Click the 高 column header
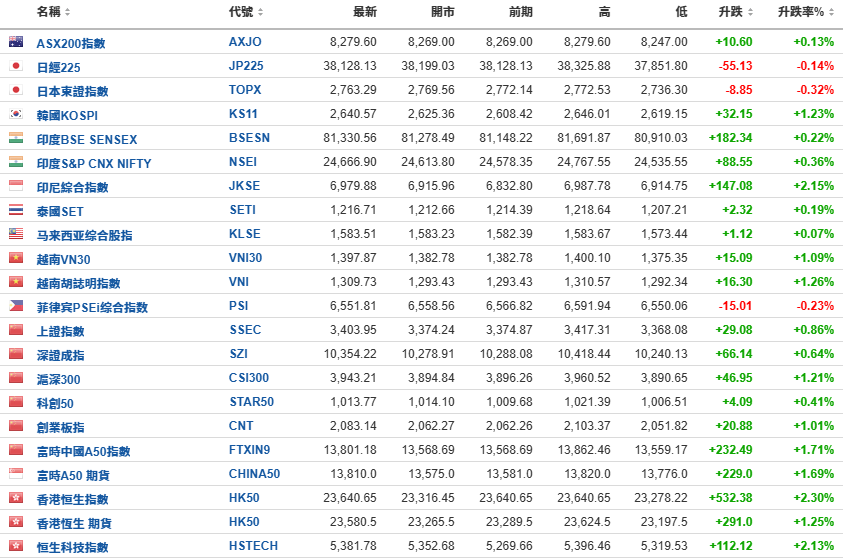This screenshot has height=558, width=843. click(x=604, y=12)
